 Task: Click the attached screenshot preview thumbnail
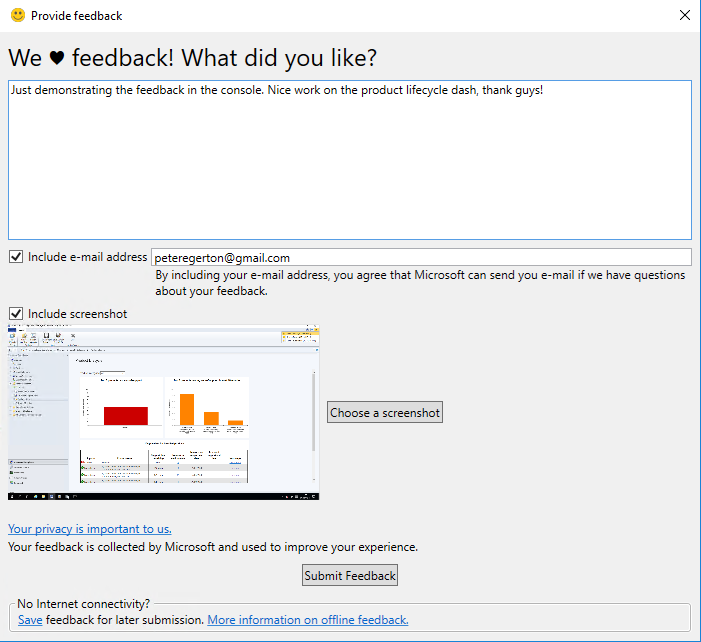(x=163, y=412)
